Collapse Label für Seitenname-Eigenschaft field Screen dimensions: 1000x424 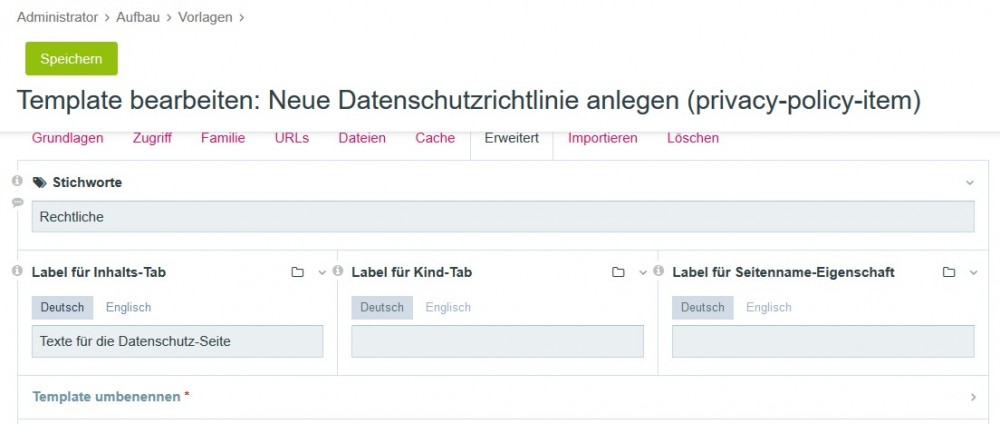coord(973,273)
